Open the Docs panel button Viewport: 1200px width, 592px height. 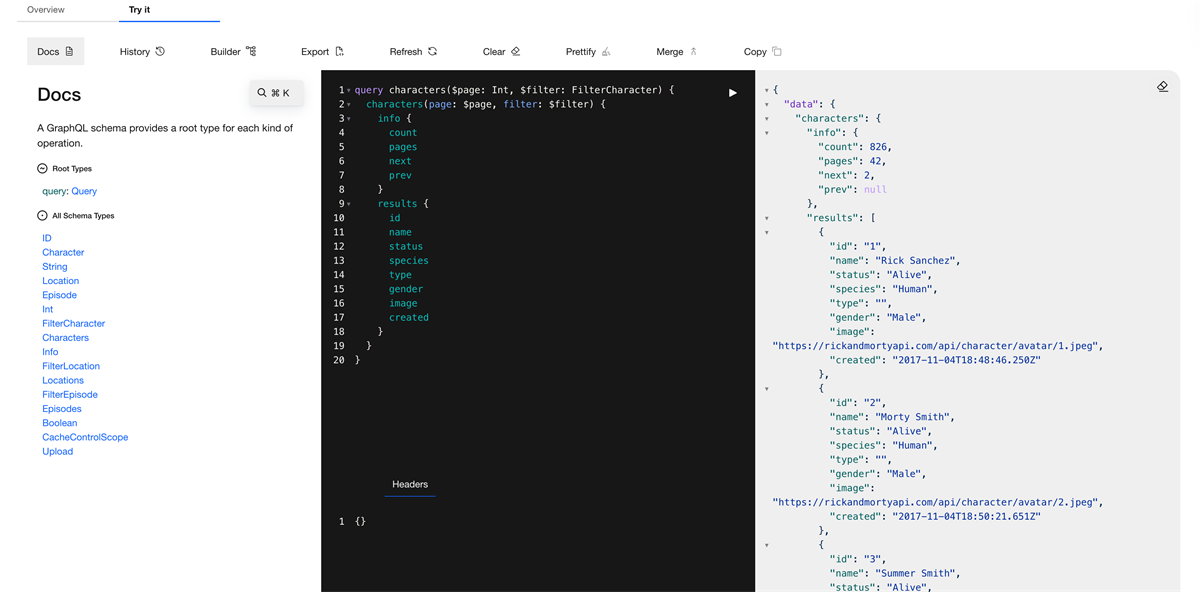click(x=55, y=51)
